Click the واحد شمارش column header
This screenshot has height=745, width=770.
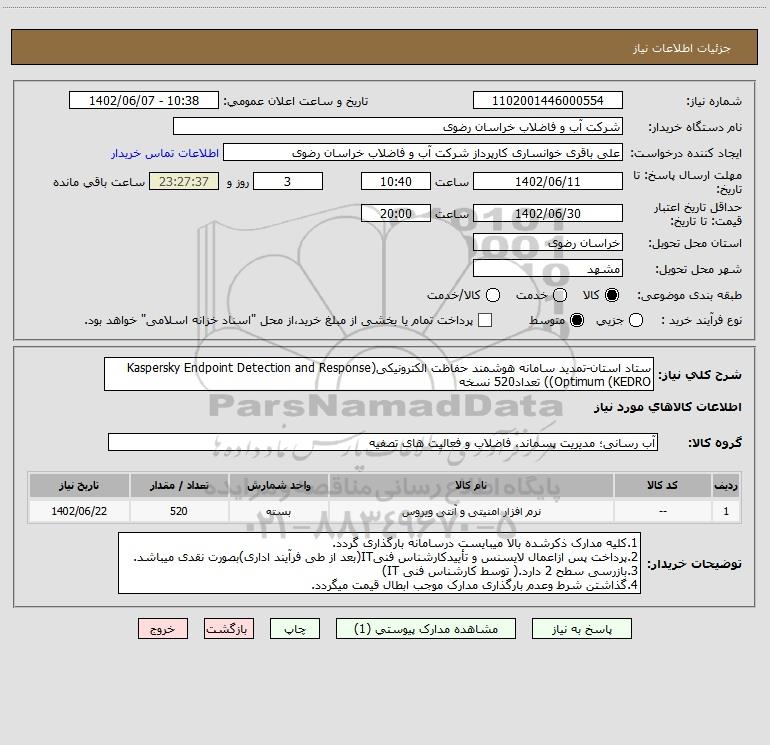coord(278,485)
